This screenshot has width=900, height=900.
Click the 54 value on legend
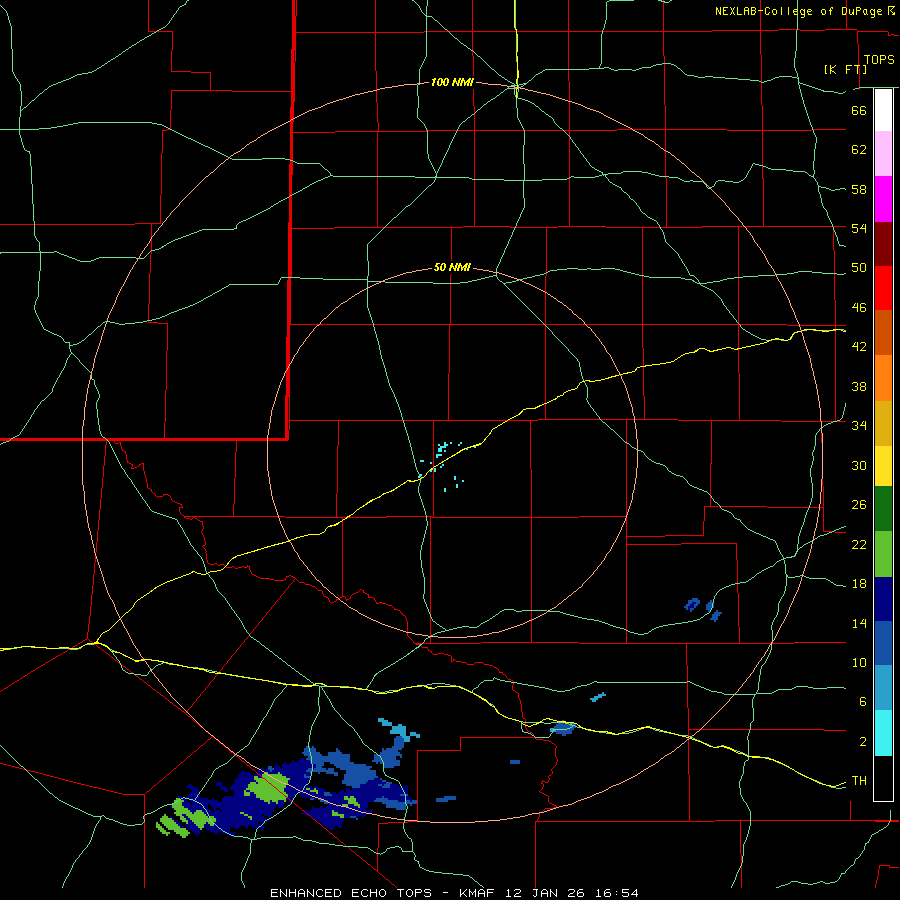click(x=859, y=228)
